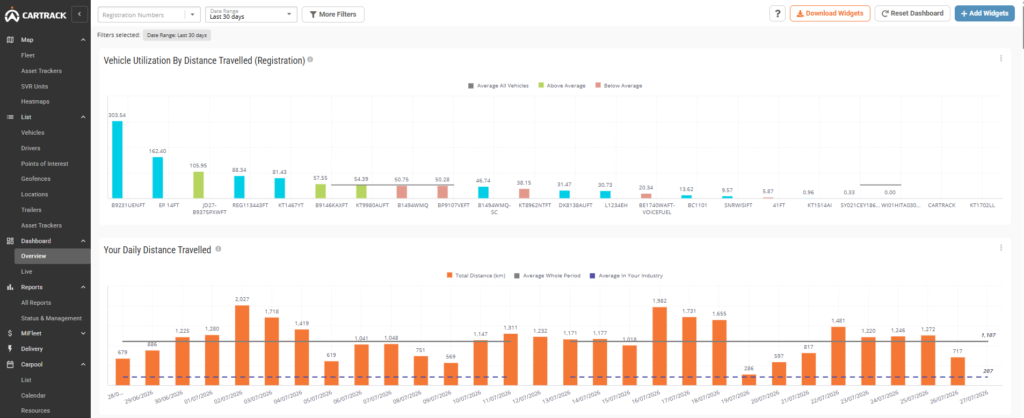Image resolution: width=1024 pixels, height=418 pixels.
Task: Open Fleet under Map
Action: [x=27, y=56]
